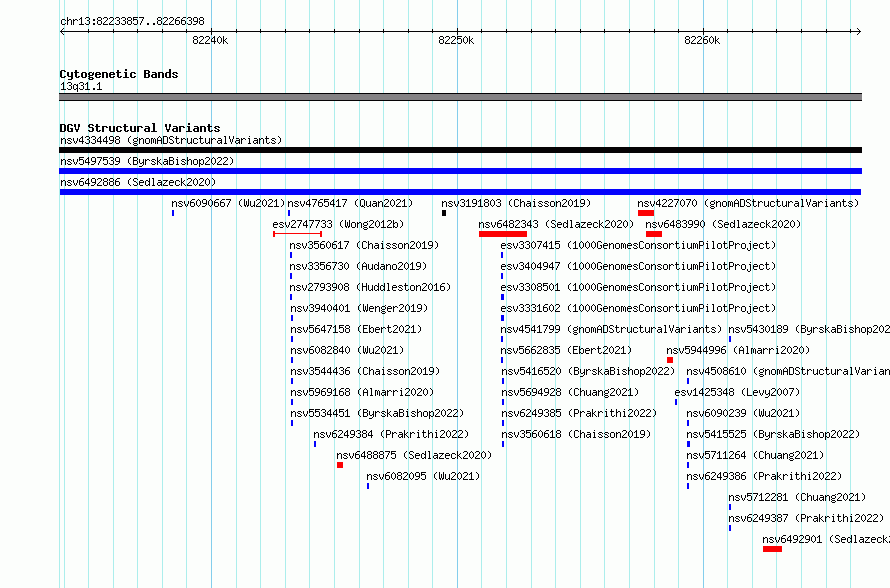
Task: Open nsv3560618 (Chaisson2019) label
Action: coord(576,434)
